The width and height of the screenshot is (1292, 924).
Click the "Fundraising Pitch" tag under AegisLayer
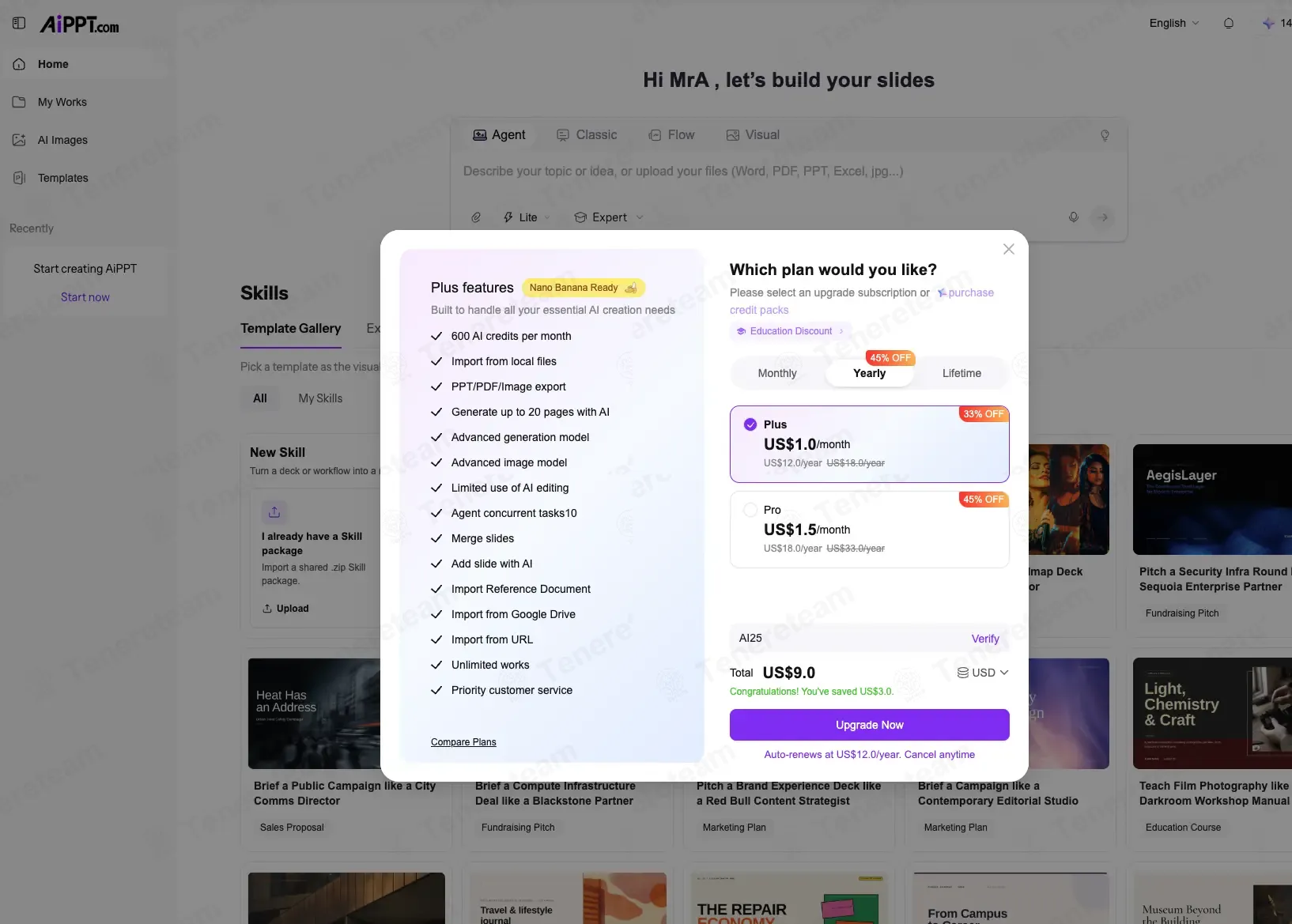tap(1182, 613)
